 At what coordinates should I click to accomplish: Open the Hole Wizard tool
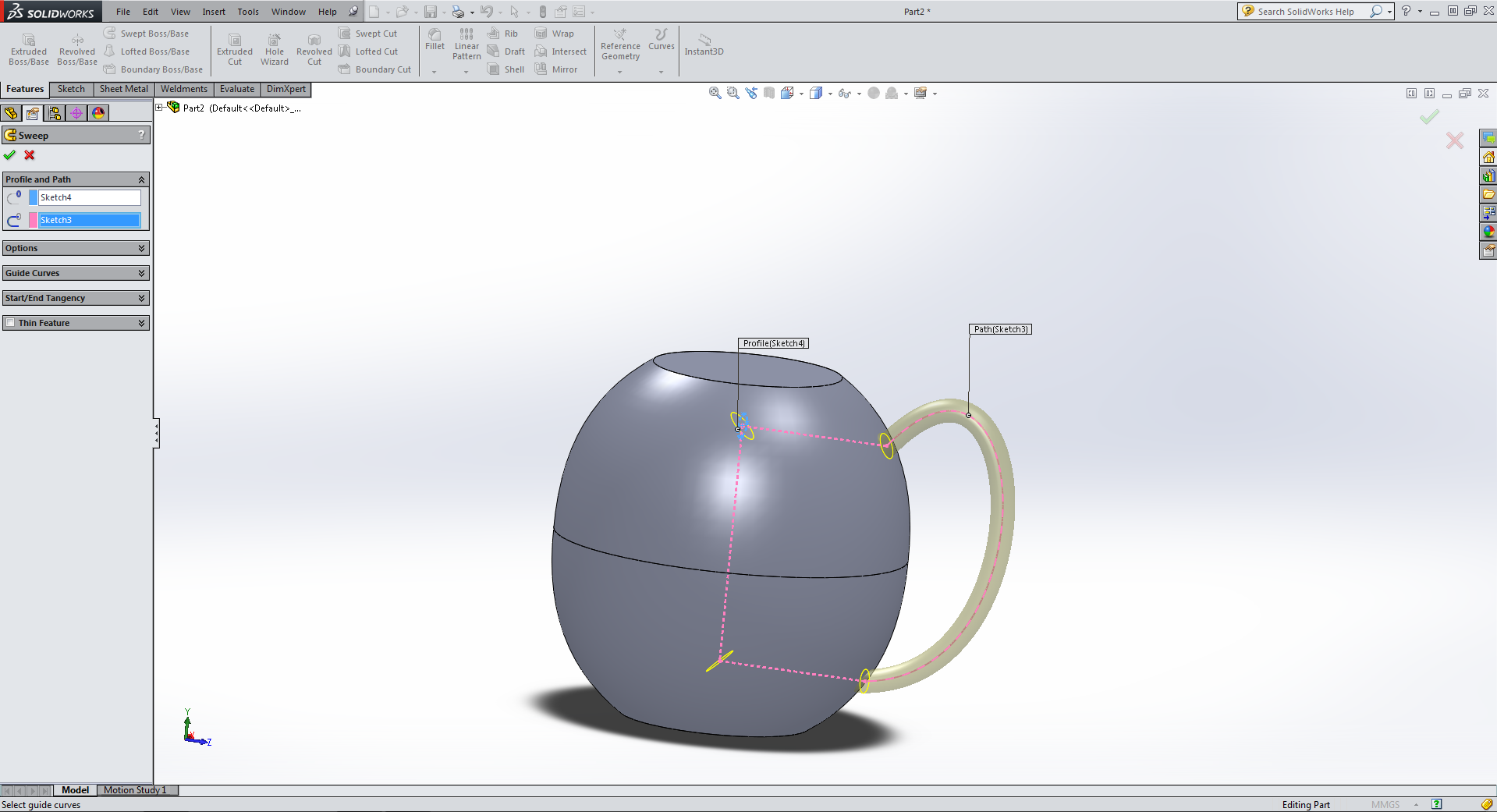coord(275,50)
